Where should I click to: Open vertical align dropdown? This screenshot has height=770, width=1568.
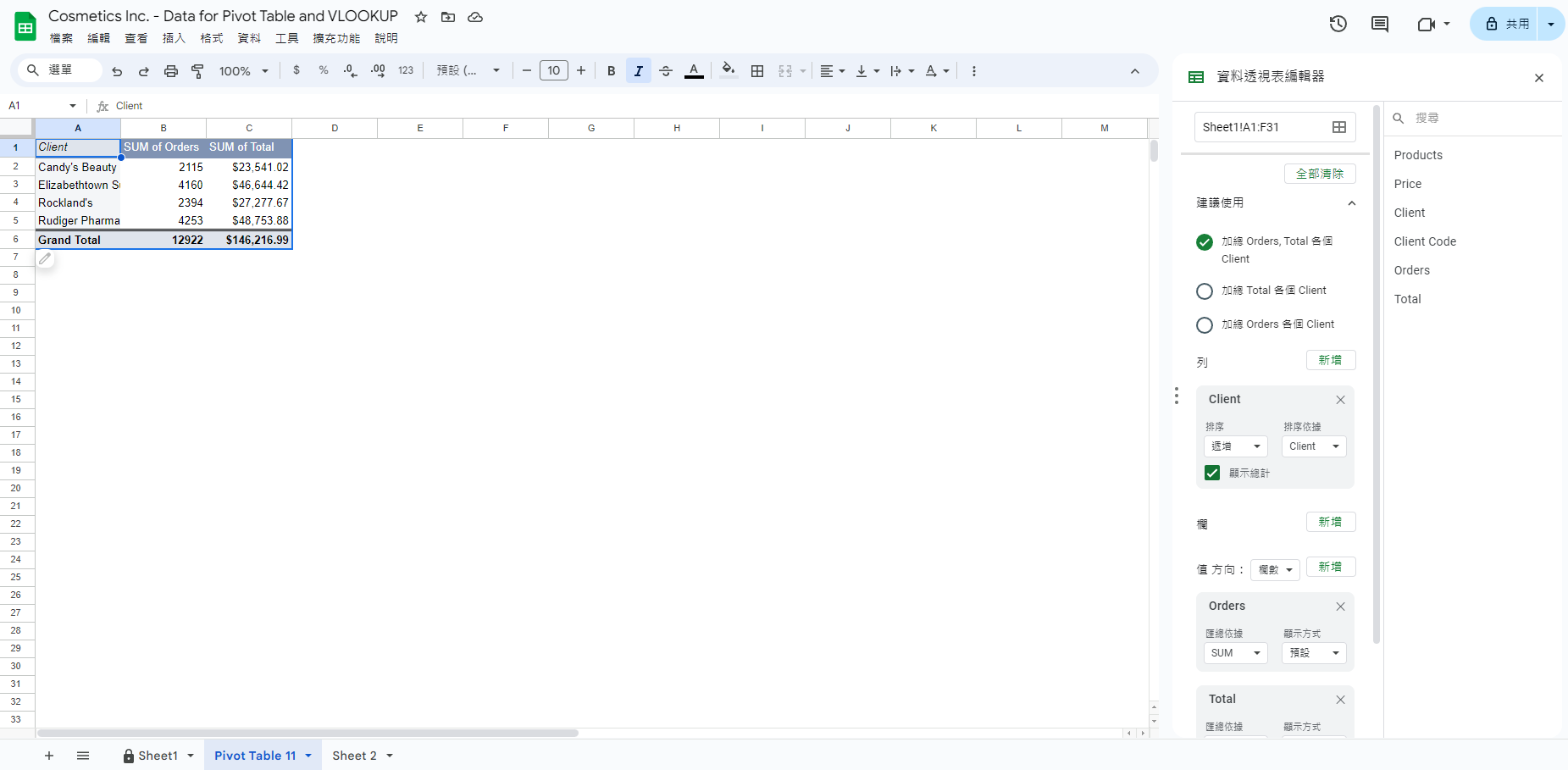click(x=867, y=71)
